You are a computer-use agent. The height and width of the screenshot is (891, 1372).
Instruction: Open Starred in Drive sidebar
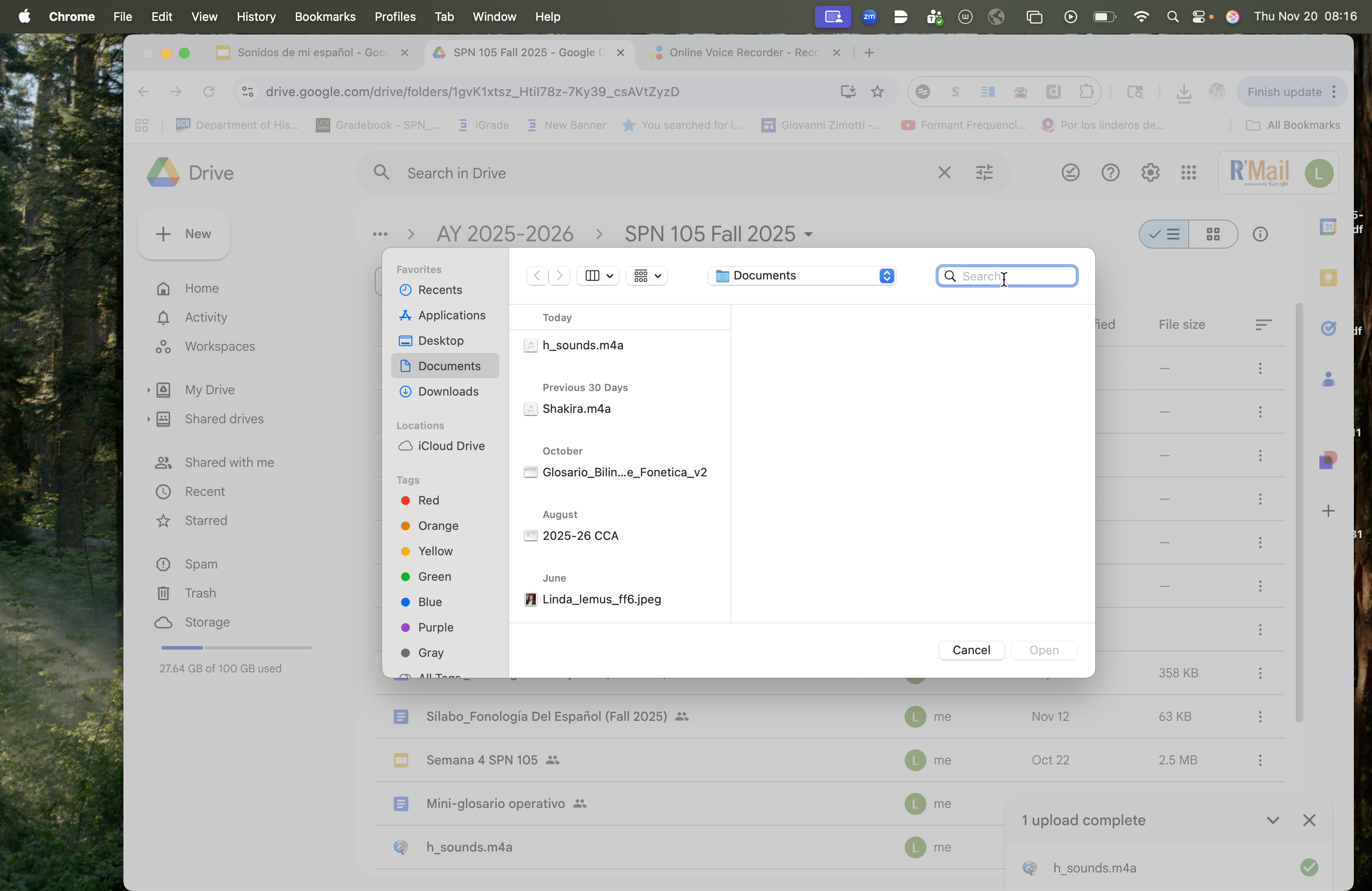206,520
